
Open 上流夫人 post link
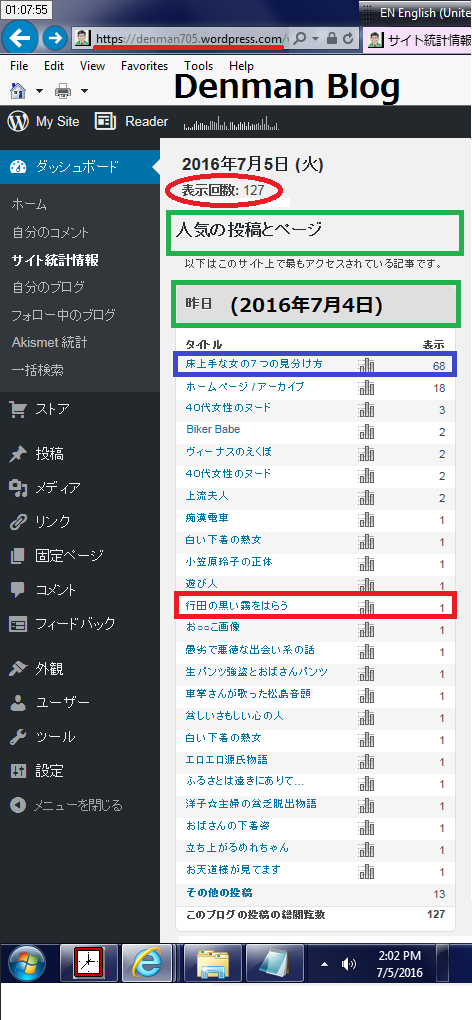(x=207, y=496)
